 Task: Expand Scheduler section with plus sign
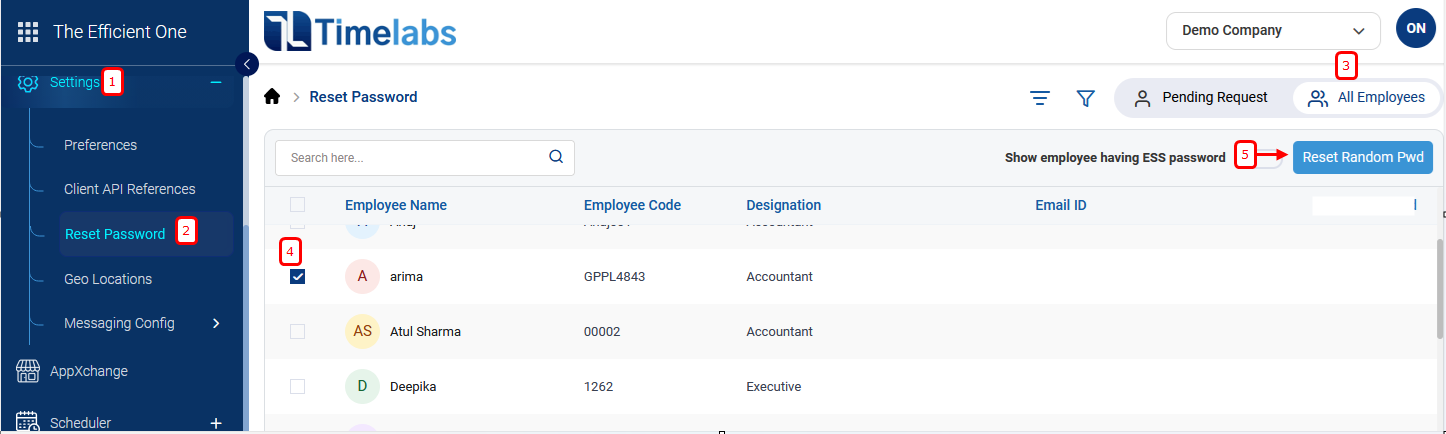coord(216,423)
